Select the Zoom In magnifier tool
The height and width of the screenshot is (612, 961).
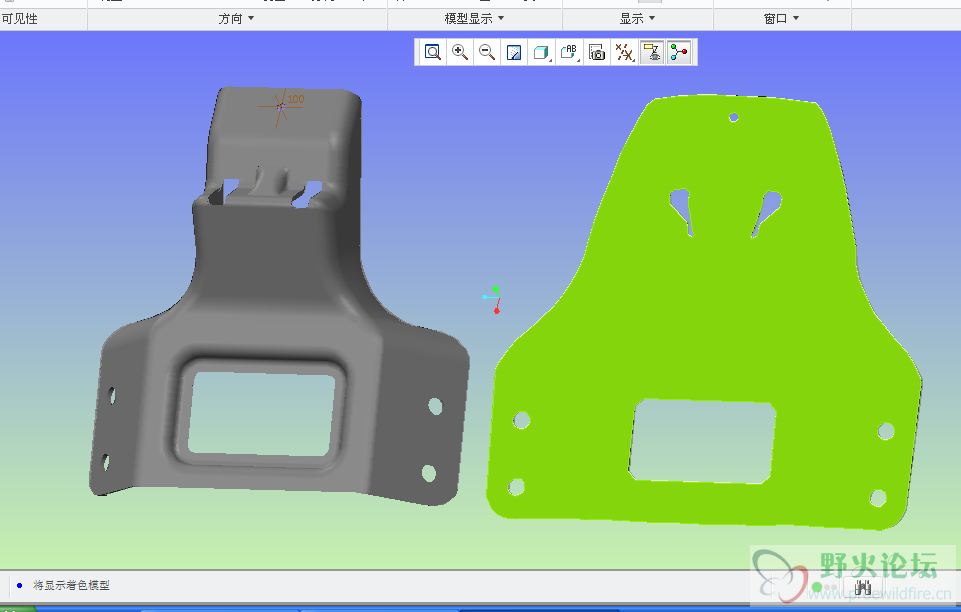click(460, 52)
